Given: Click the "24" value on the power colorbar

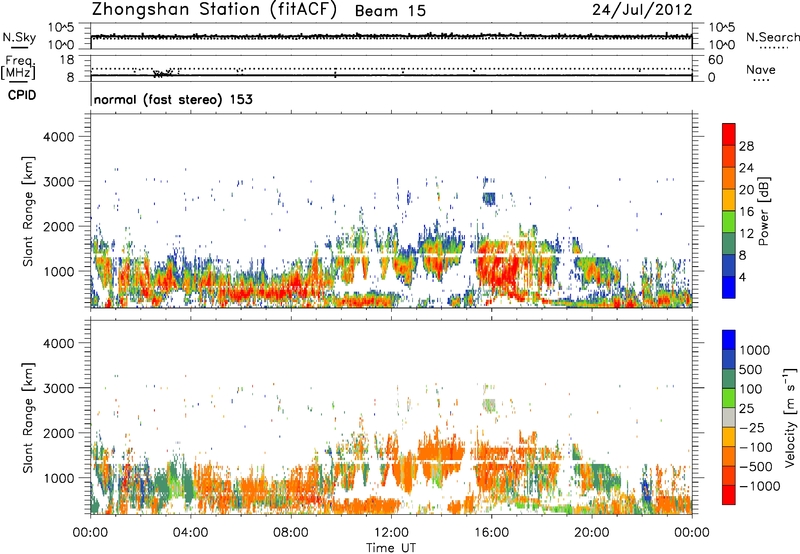Looking at the screenshot, I should click(746, 168).
